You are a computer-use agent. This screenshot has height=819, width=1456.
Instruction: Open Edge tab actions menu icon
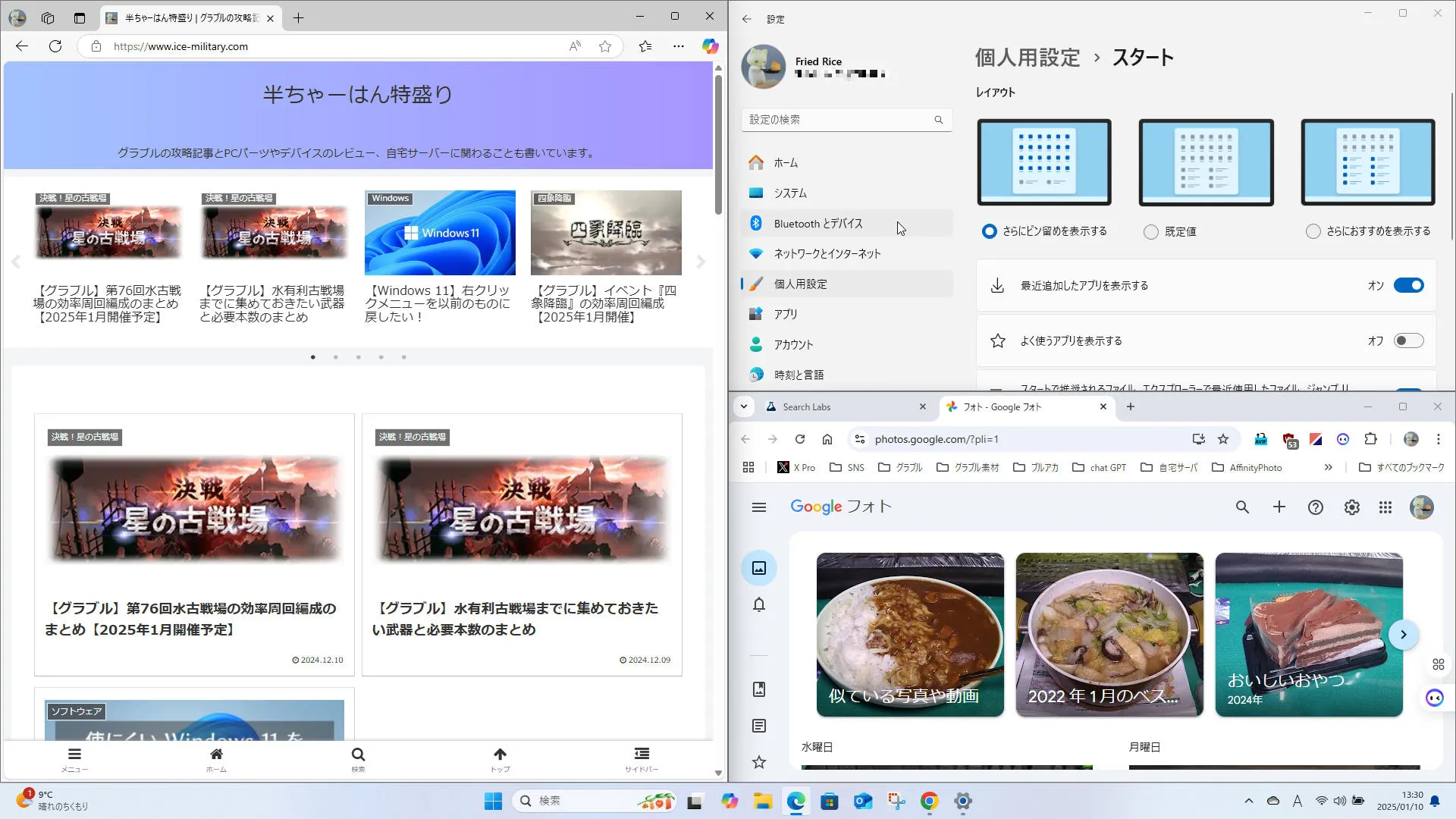pyautogui.click(x=80, y=17)
